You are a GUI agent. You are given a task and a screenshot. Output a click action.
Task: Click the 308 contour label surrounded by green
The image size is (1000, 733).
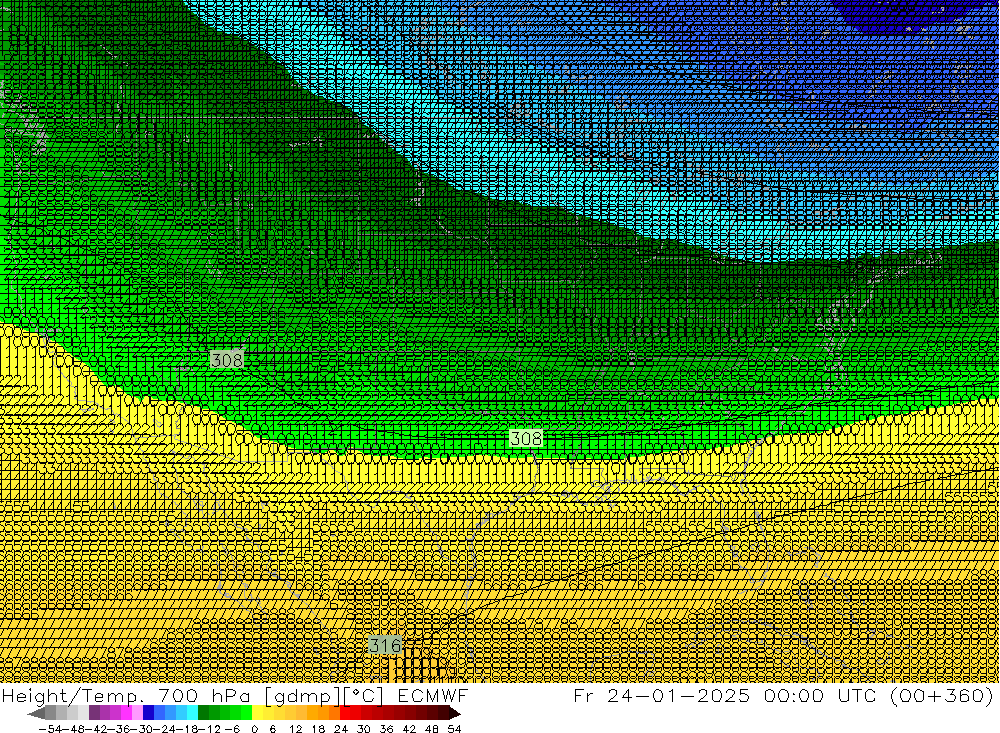tap(227, 360)
